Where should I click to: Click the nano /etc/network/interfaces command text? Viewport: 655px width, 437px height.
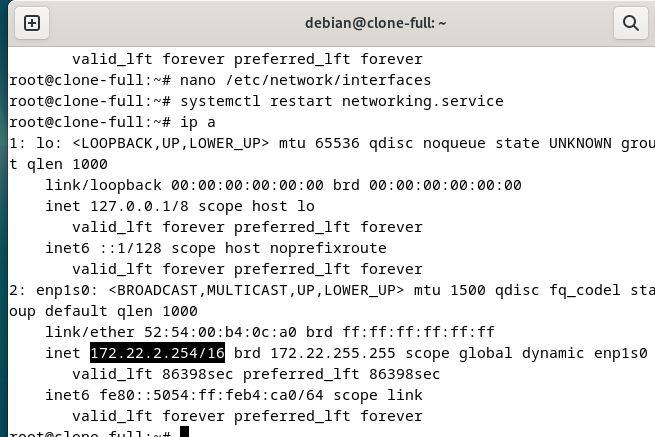point(305,80)
